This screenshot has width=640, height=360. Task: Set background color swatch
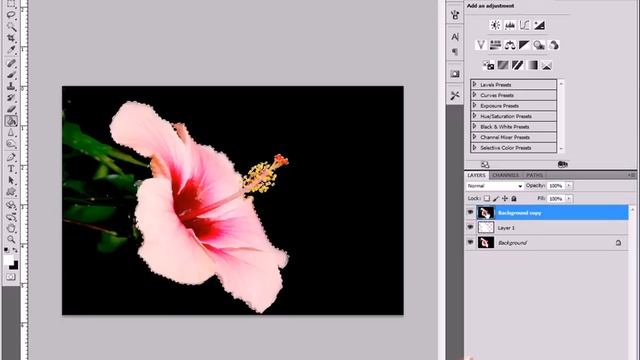[15, 266]
